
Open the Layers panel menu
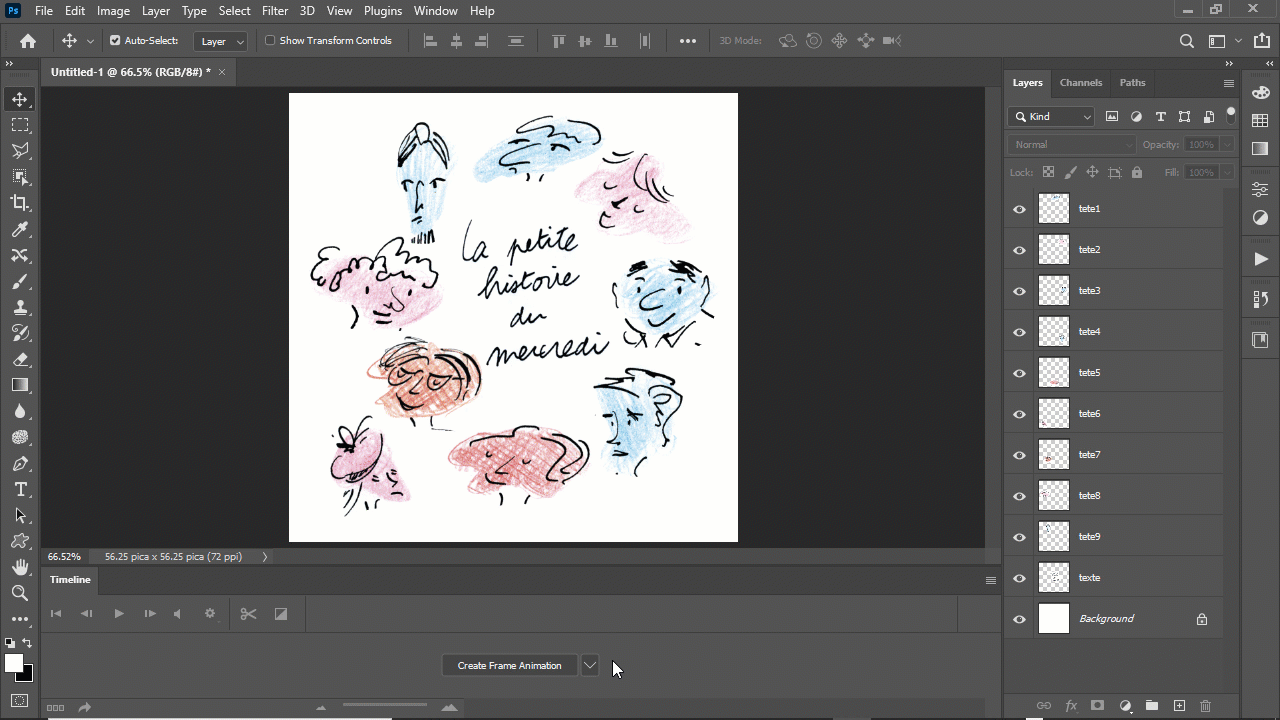click(1229, 83)
